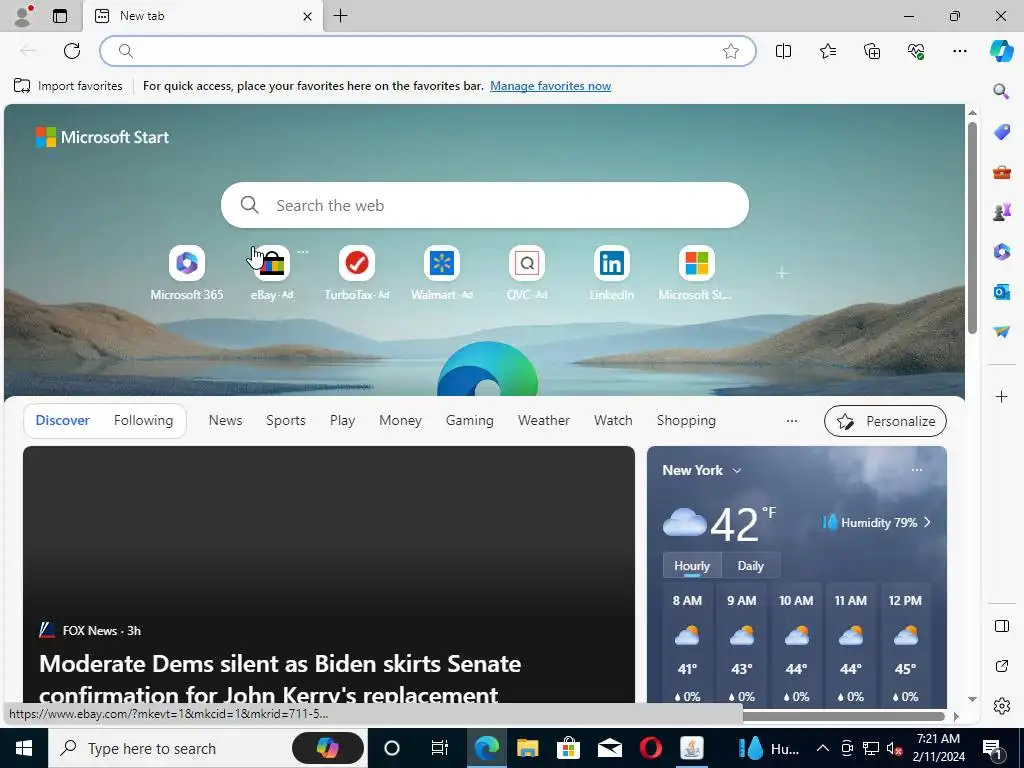The height and width of the screenshot is (768, 1024).
Task: Open Windows Start menu
Action: pos(24,748)
